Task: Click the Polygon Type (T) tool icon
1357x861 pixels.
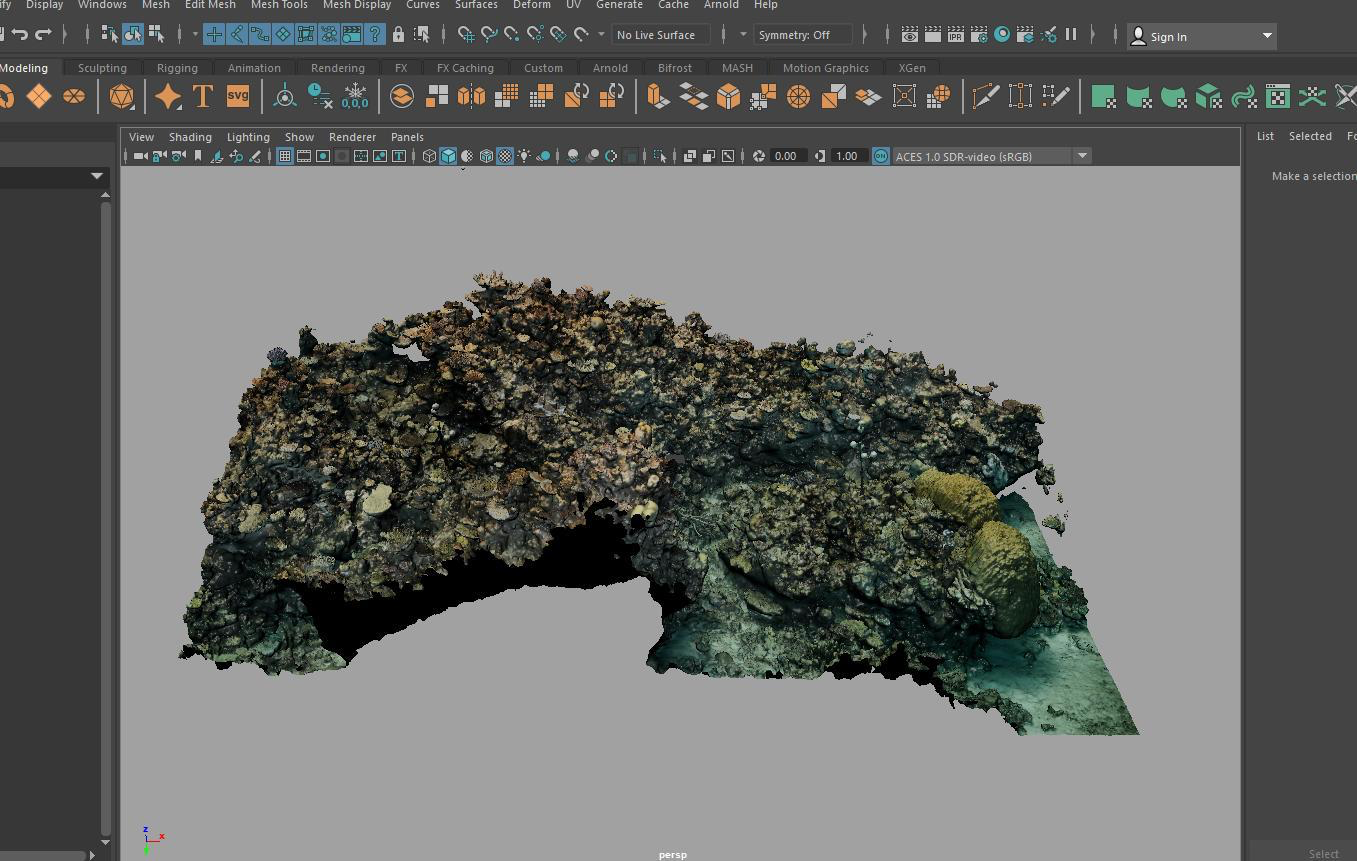Action: [x=203, y=96]
